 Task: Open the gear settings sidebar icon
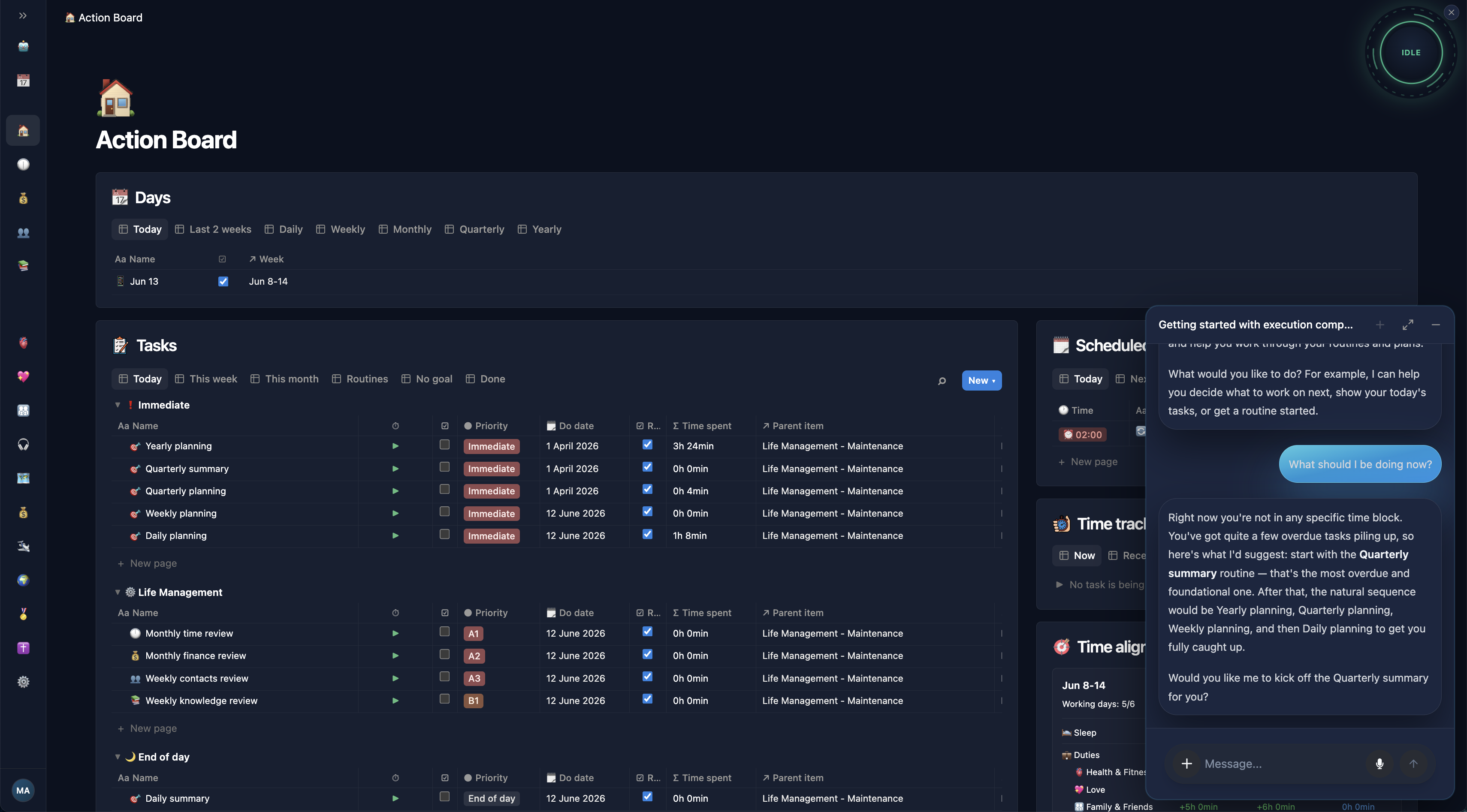point(23,682)
